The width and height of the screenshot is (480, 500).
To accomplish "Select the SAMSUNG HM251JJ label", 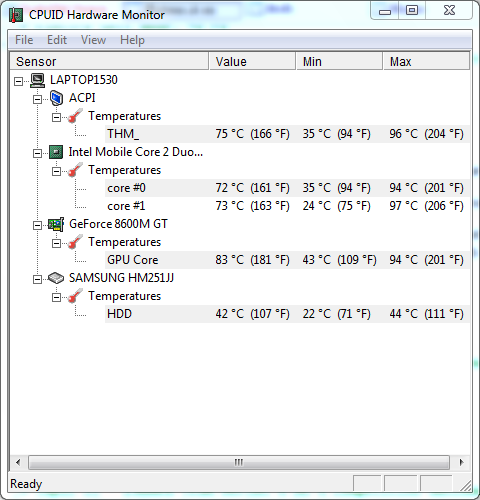I will 121,278.
